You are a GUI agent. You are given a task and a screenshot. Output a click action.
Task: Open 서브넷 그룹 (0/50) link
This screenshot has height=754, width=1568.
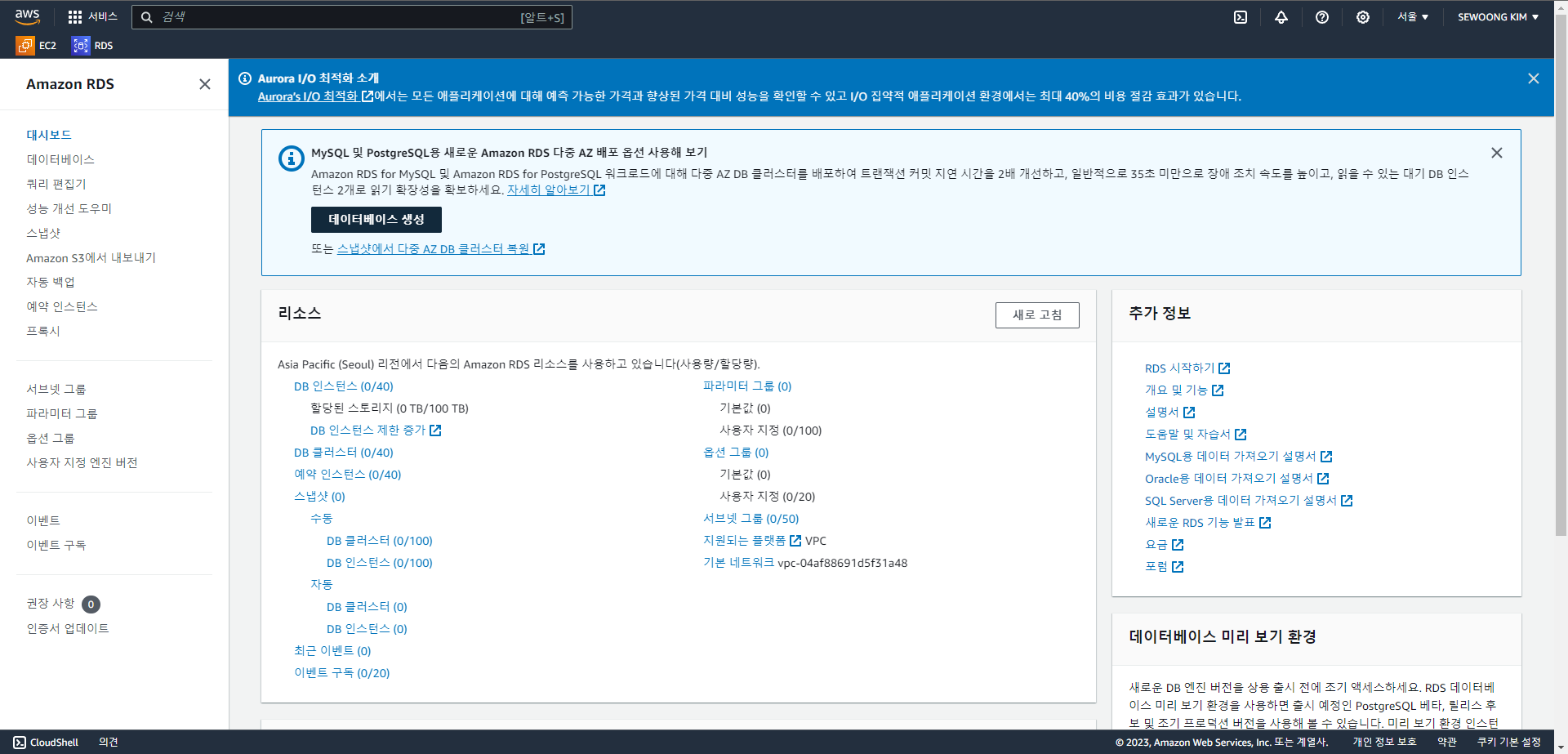(x=751, y=519)
